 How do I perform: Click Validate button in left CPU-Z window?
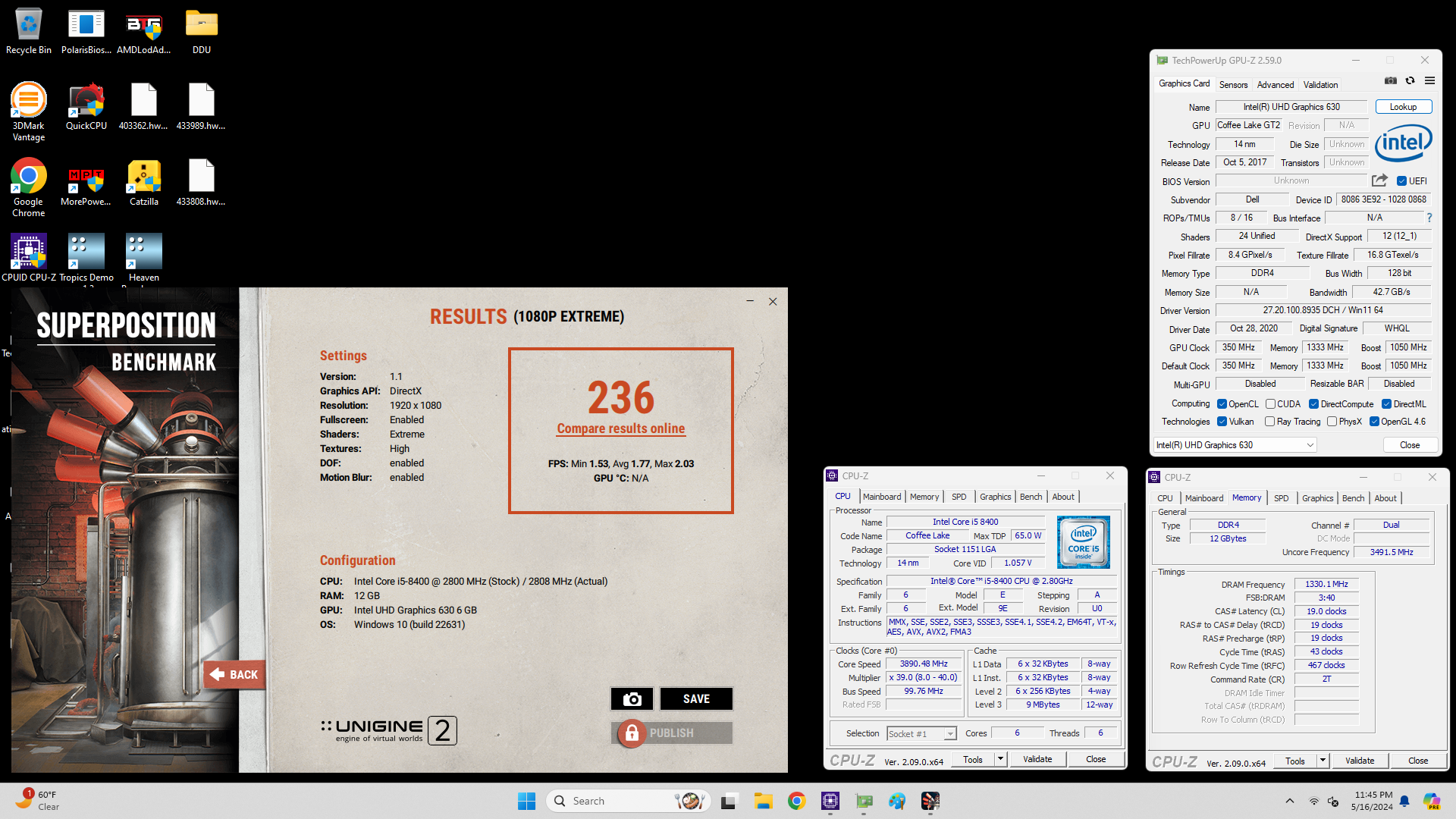click(1037, 759)
